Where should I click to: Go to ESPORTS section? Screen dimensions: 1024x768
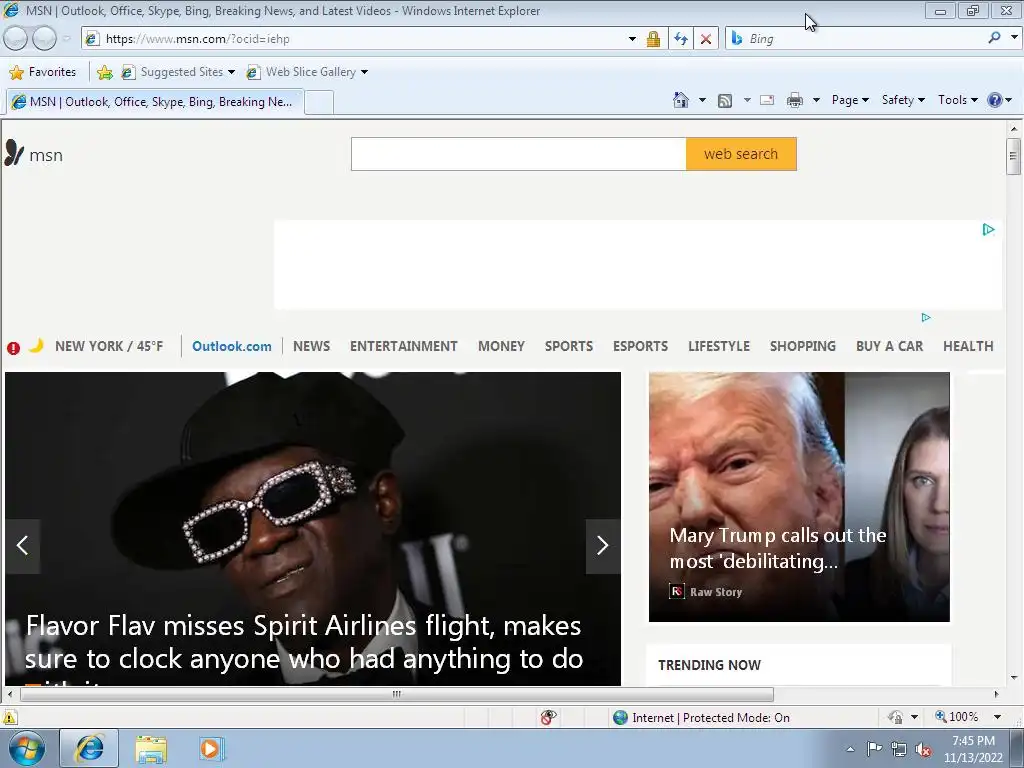point(640,346)
